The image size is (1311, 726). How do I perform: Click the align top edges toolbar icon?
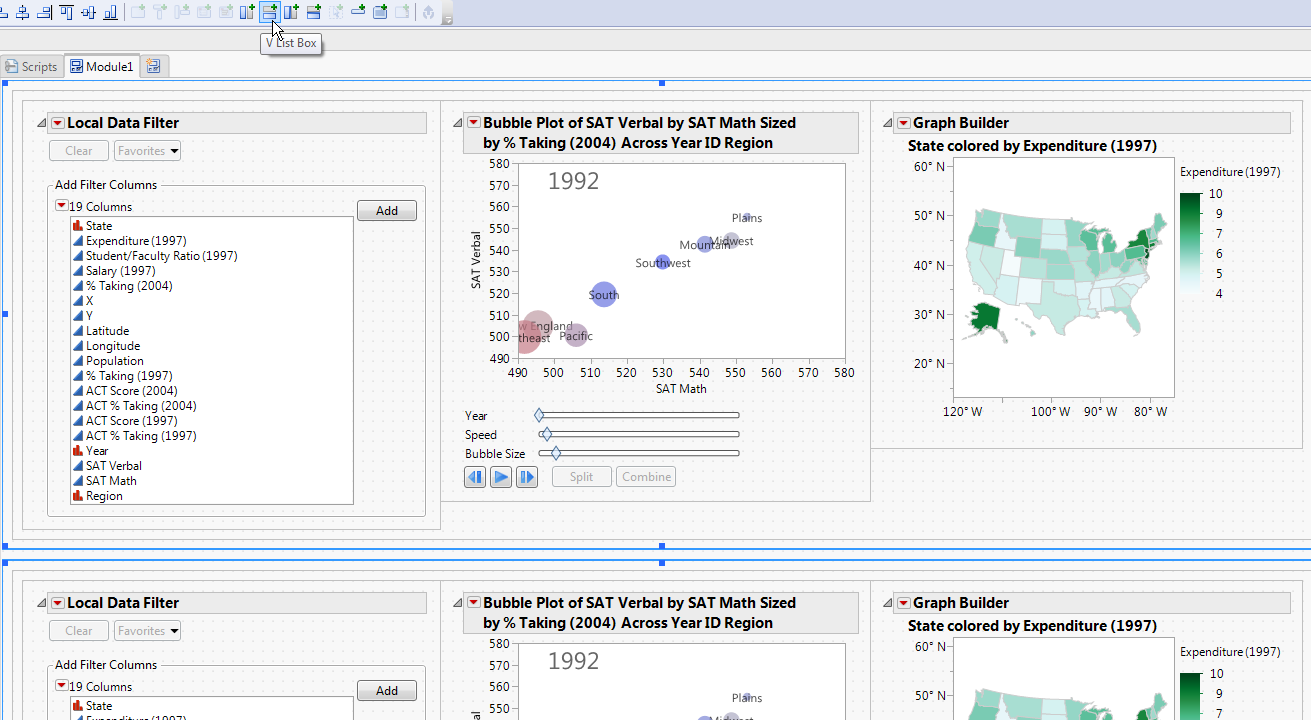pyautogui.click(x=66, y=12)
